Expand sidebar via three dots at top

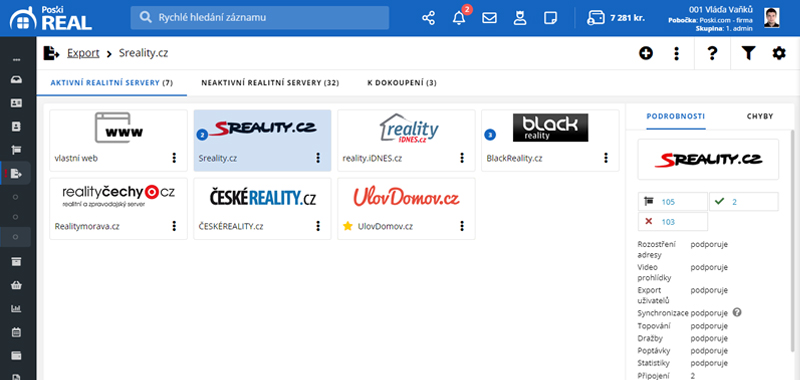(16, 60)
